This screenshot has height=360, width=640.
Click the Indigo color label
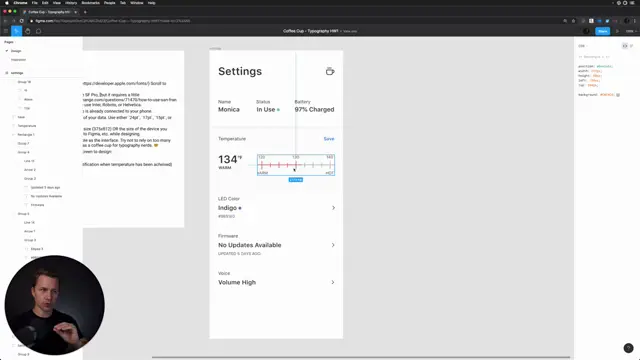tap(227, 208)
